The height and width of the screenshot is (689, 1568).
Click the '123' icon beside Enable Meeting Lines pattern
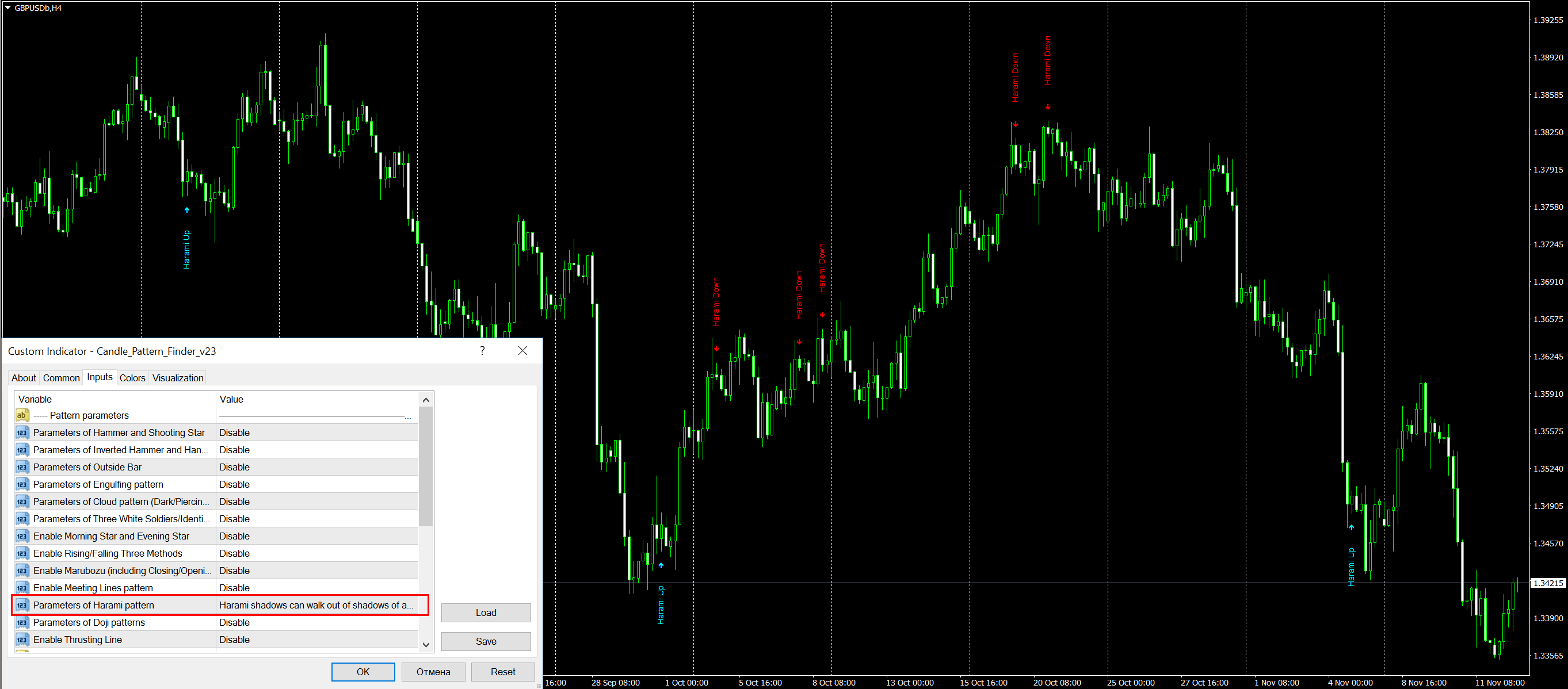(22, 588)
